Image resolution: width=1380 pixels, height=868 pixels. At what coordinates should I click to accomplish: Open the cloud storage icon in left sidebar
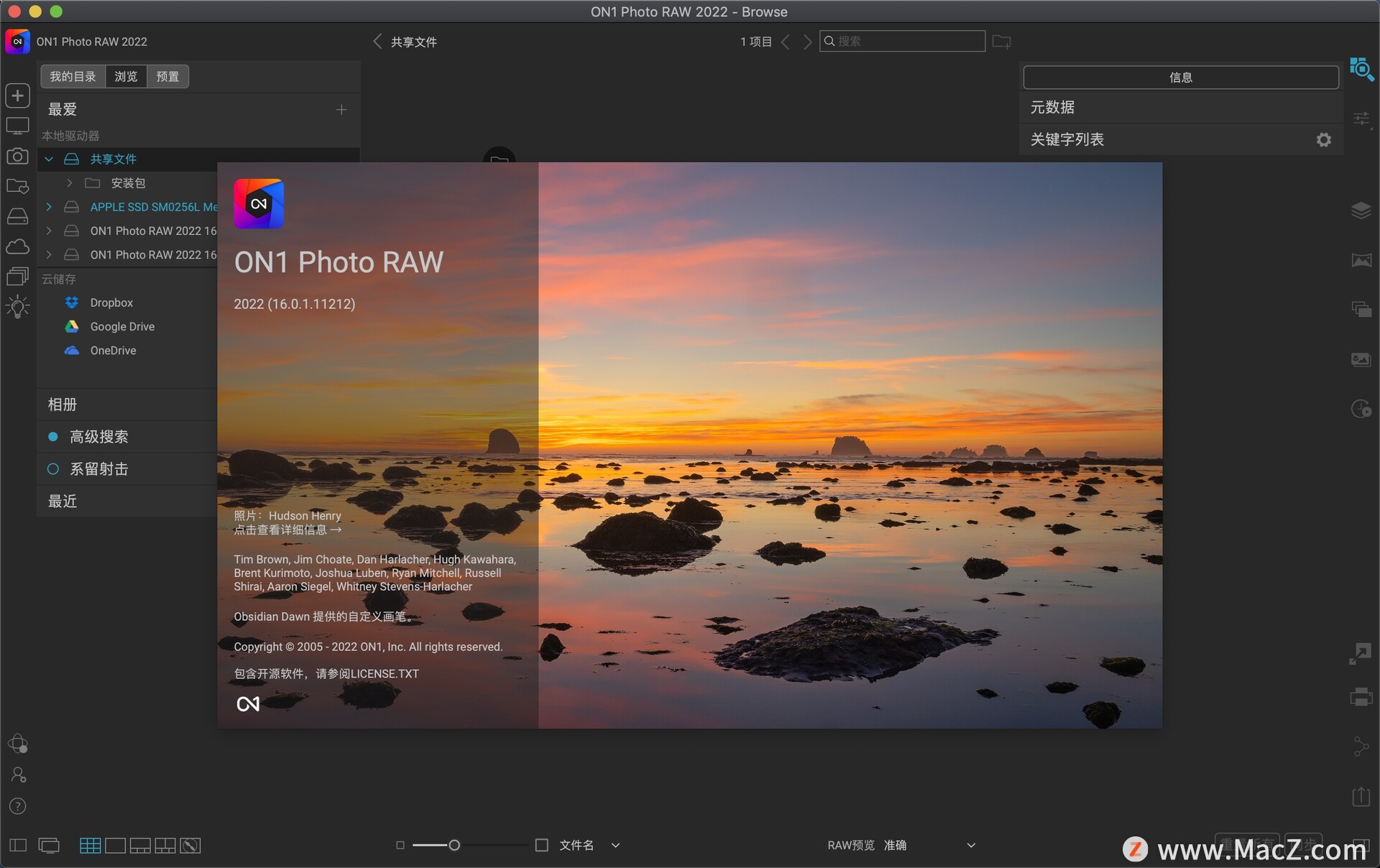(17, 246)
